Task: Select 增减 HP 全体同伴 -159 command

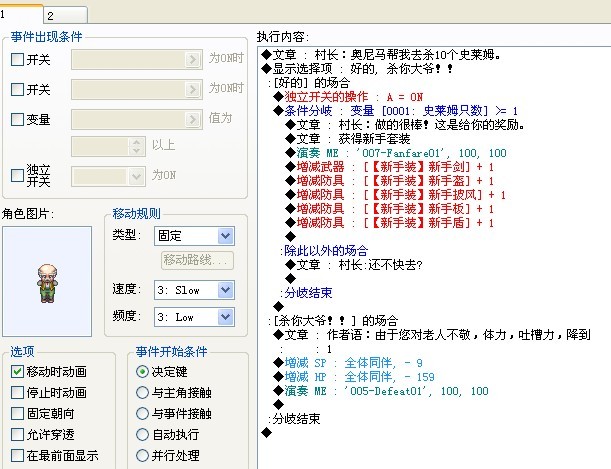Action: pyautogui.click(x=354, y=377)
